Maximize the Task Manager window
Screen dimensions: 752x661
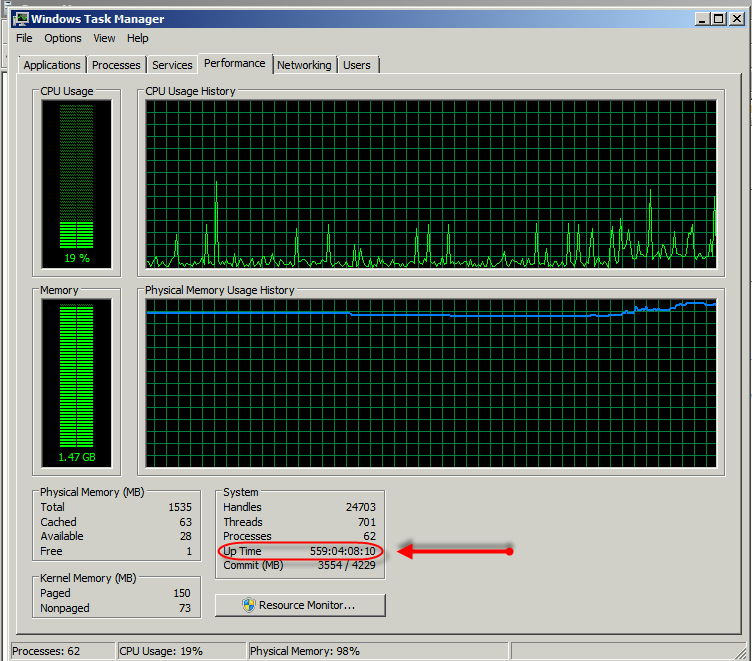click(x=718, y=19)
